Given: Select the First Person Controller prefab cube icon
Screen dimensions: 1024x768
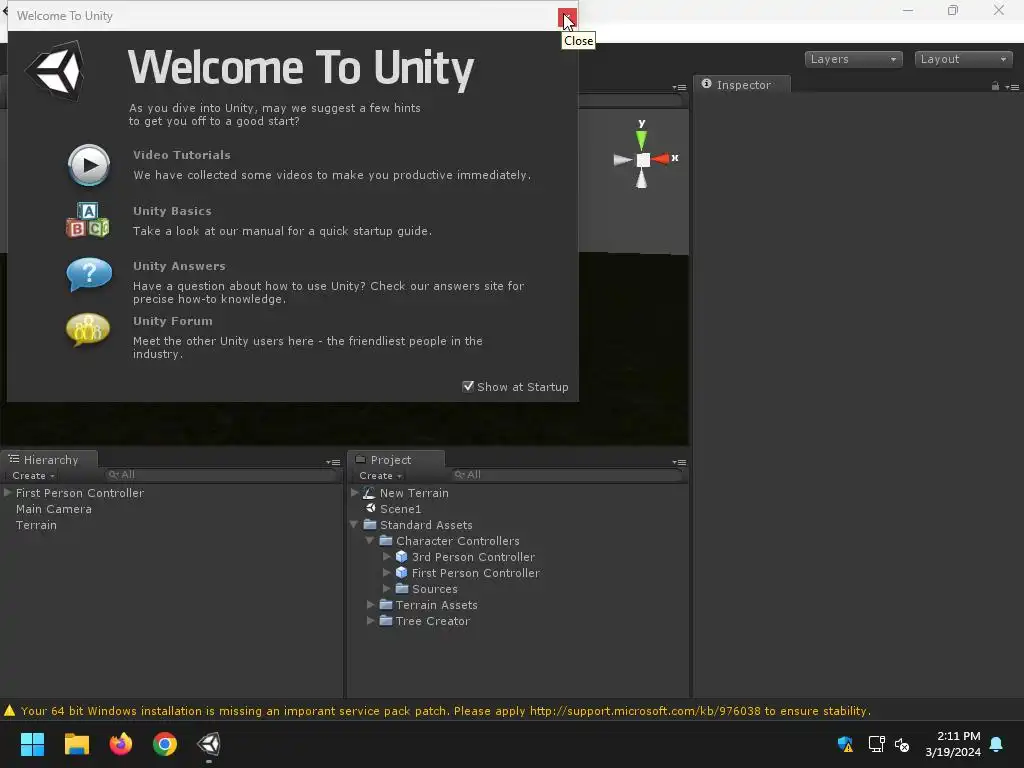Looking at the screenshot, I should pyautogui.click(x=402, y=573).
